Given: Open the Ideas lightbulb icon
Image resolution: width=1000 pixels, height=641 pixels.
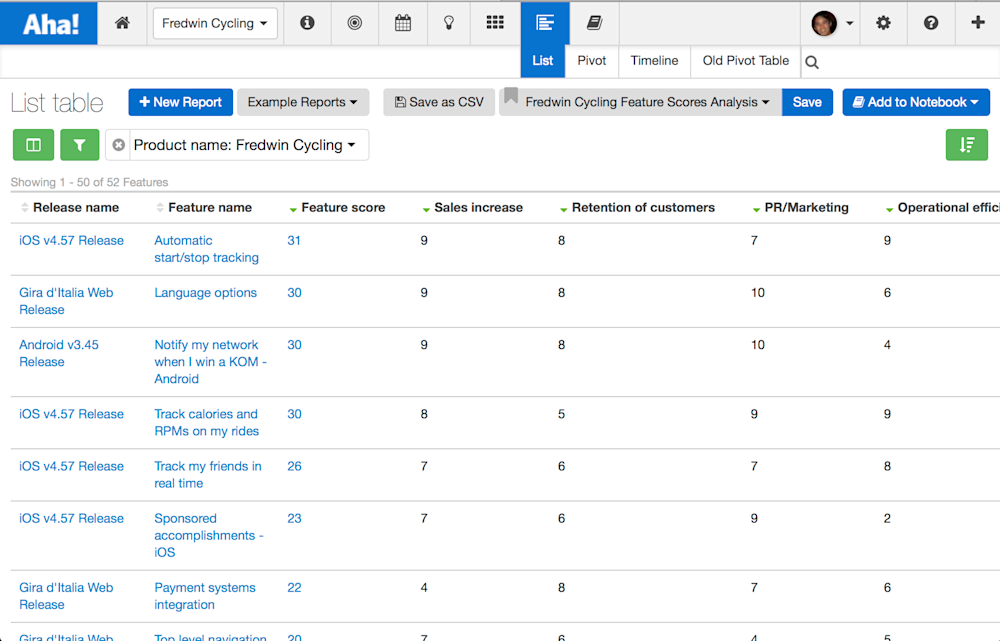Looking at the screenshot, I should click(448, 22).
